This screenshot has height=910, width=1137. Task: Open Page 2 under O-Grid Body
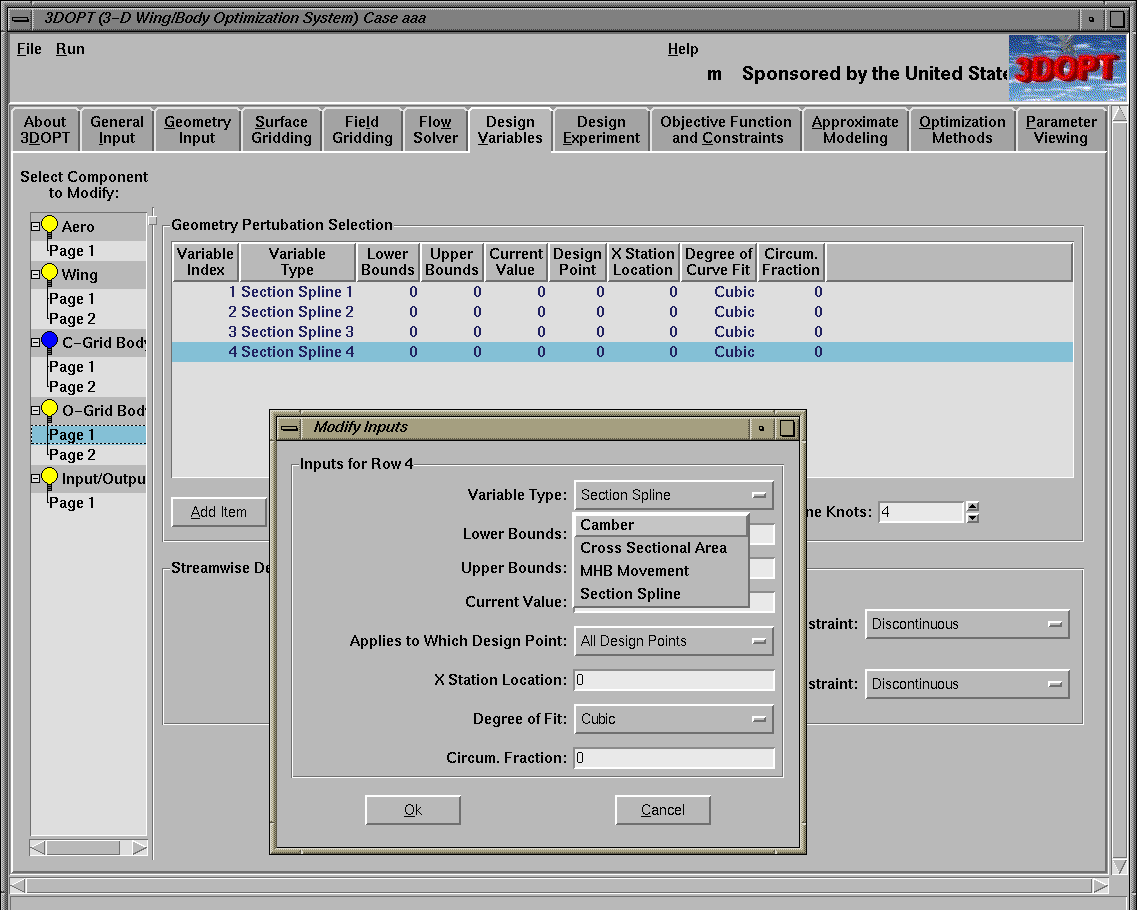72,455
